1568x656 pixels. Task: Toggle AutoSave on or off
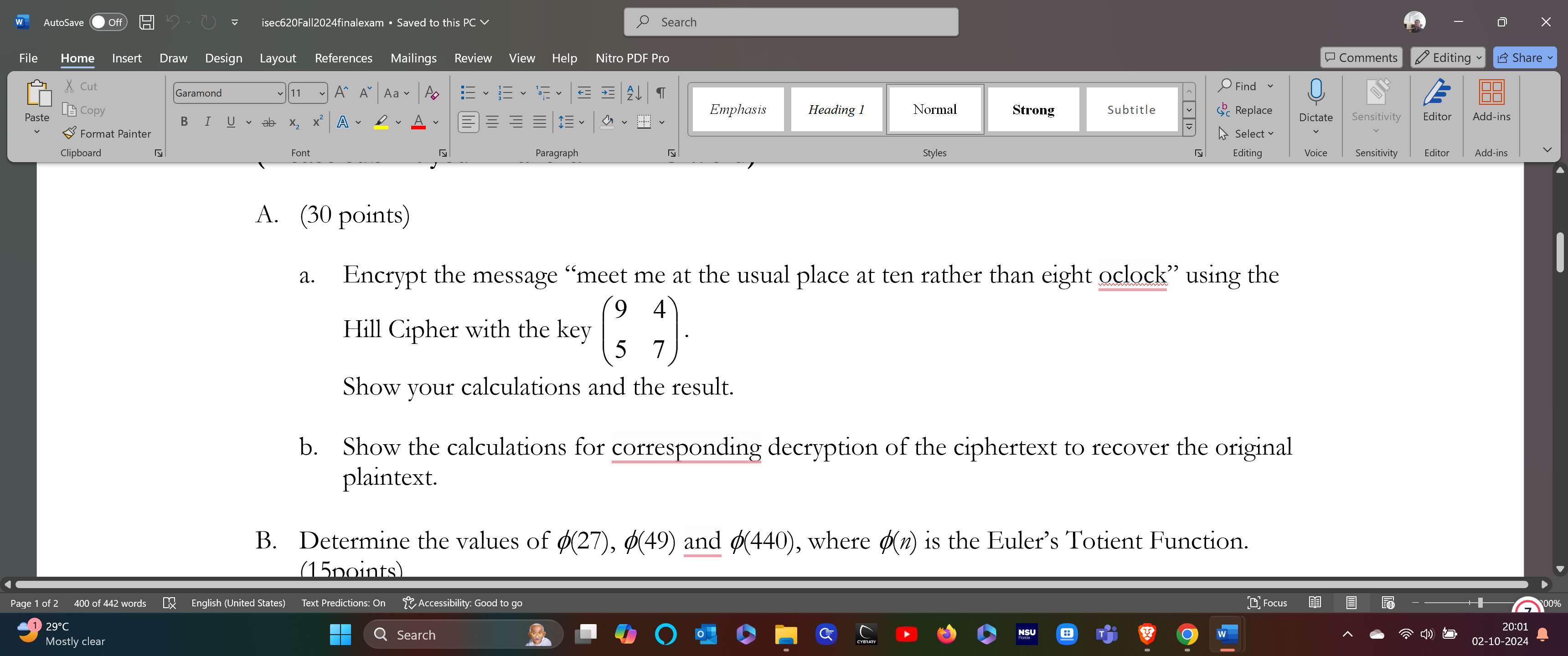tap(108, 21)
